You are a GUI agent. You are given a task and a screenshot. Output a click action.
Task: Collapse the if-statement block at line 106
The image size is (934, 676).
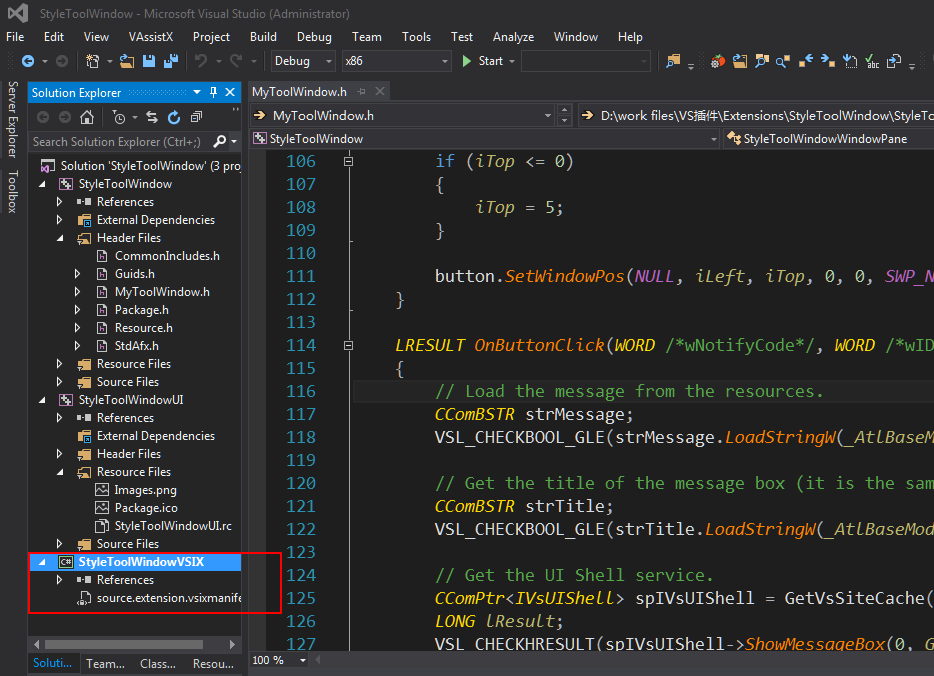(348, 161)
